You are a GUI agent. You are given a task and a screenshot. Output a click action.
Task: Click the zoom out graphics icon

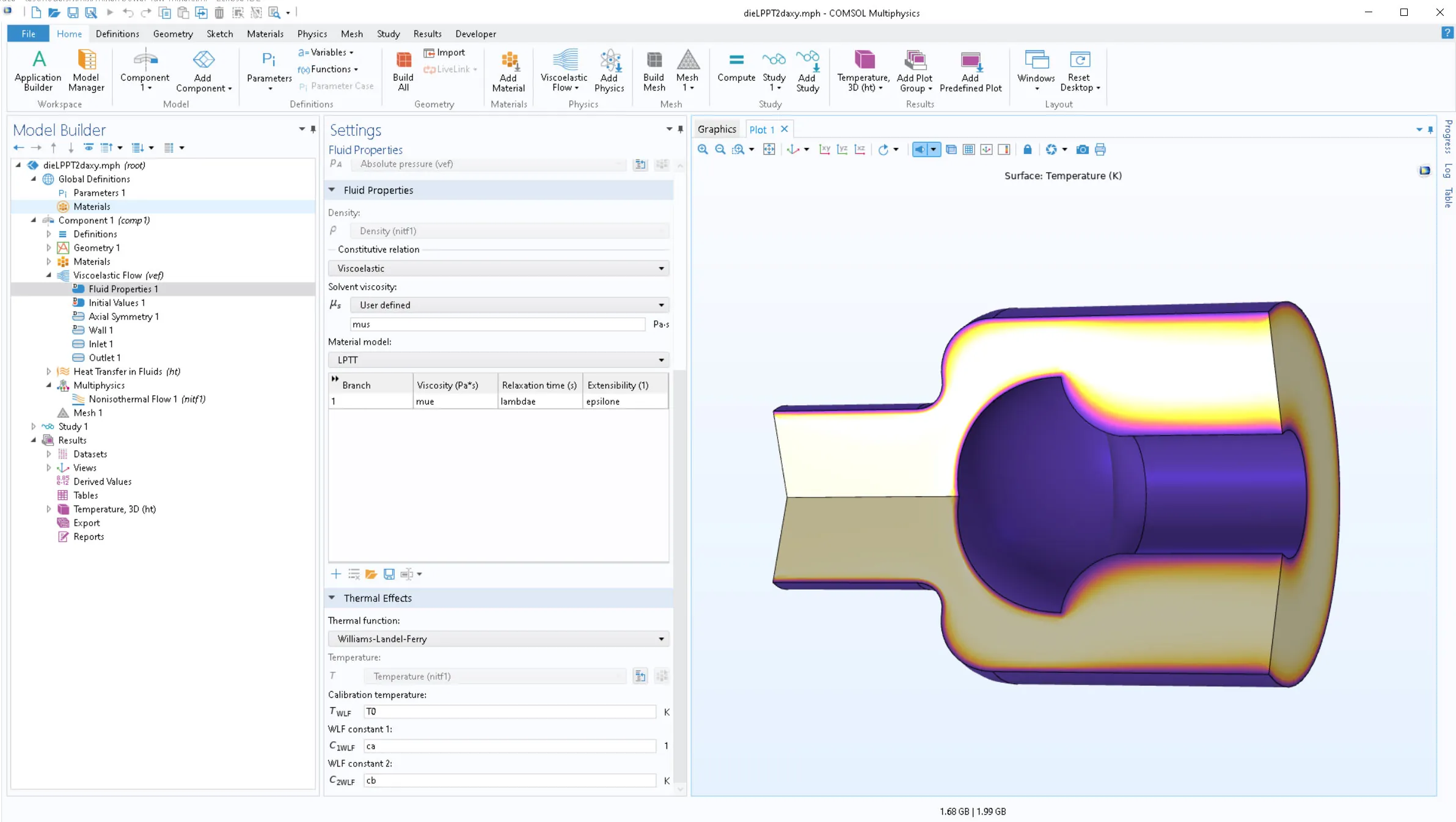pyautogui.click(x=720, y=149)
